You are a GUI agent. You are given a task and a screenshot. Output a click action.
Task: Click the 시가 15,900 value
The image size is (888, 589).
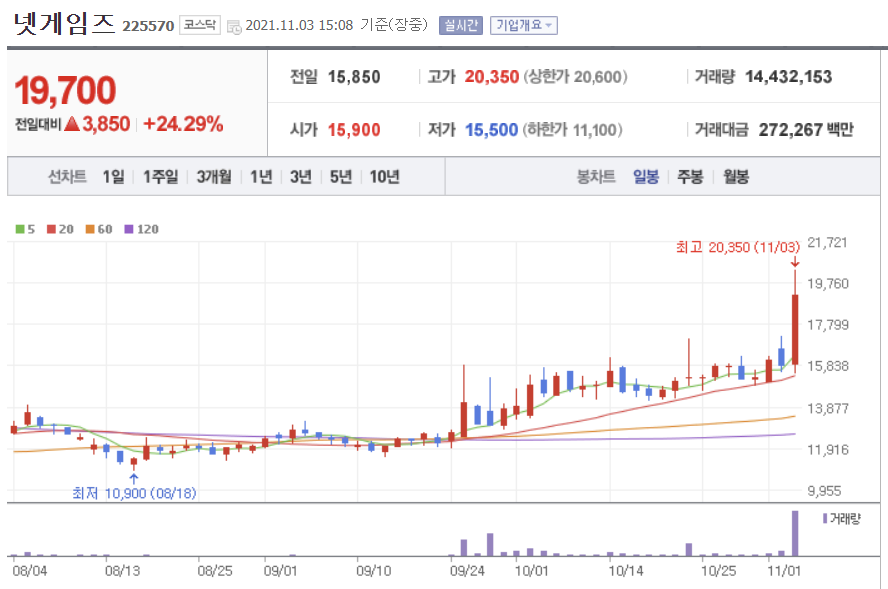tap(354, 130)
